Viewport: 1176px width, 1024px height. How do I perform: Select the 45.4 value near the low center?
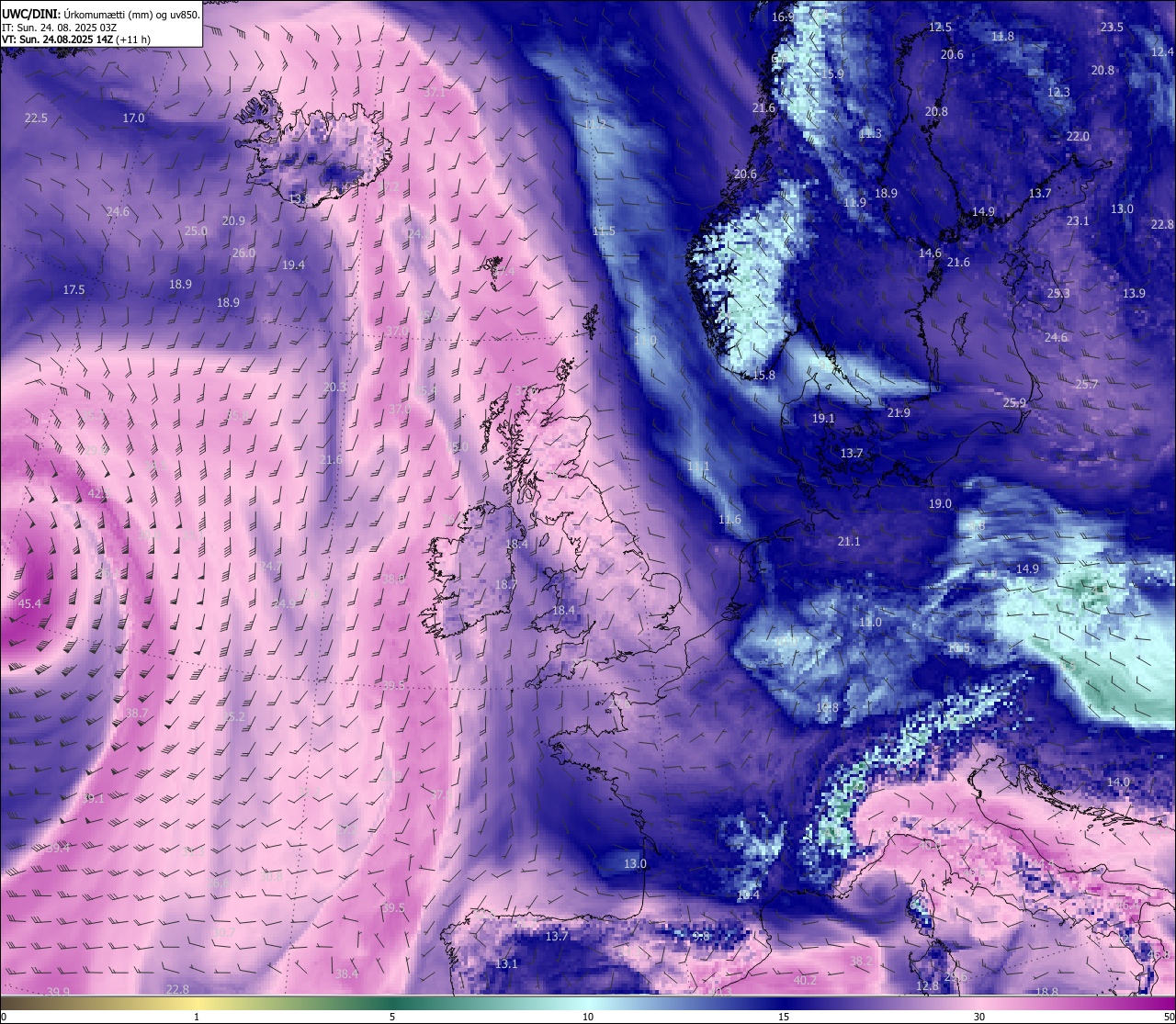coord(29,603)
